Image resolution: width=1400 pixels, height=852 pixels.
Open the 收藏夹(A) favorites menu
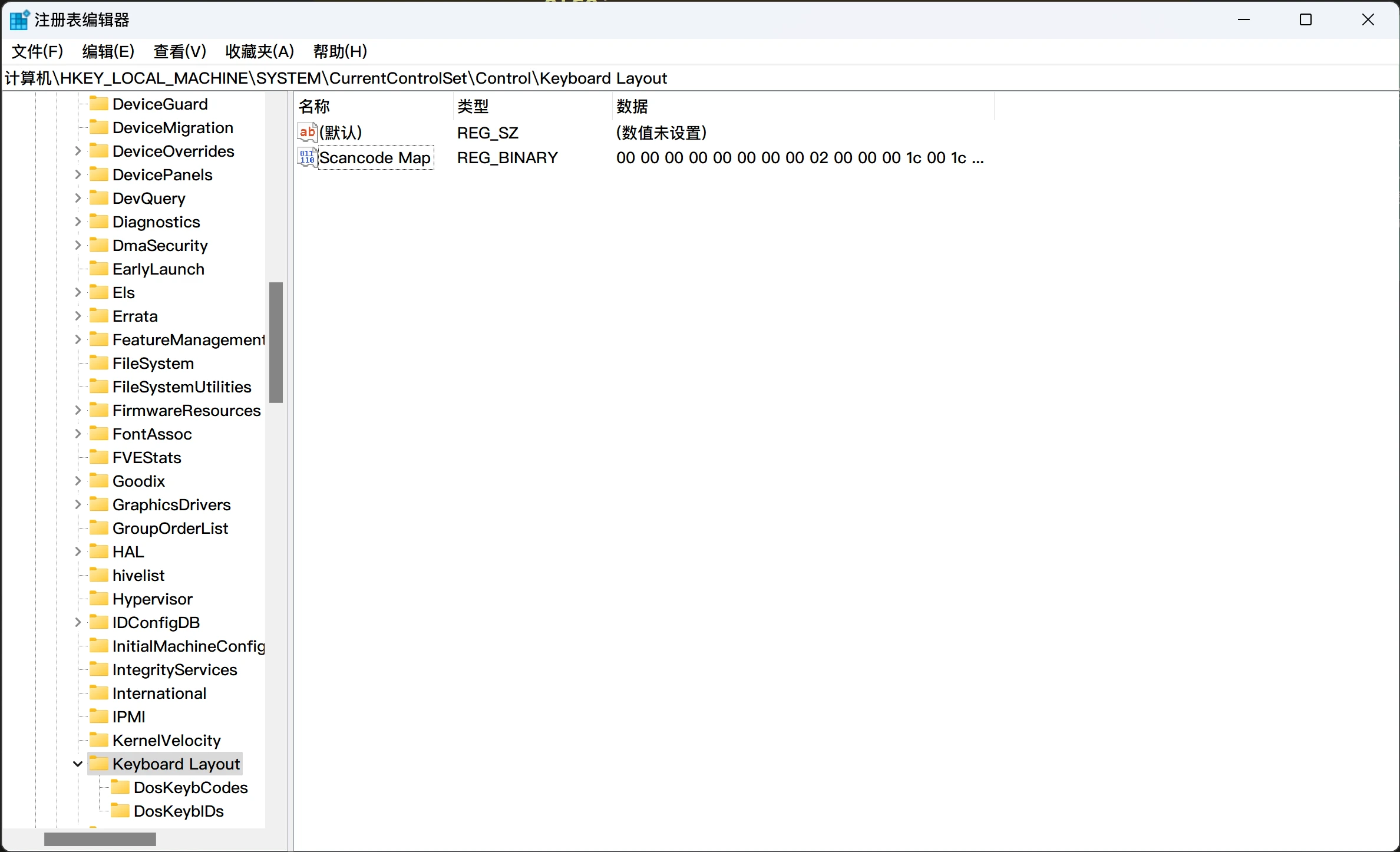pos(259,51)
